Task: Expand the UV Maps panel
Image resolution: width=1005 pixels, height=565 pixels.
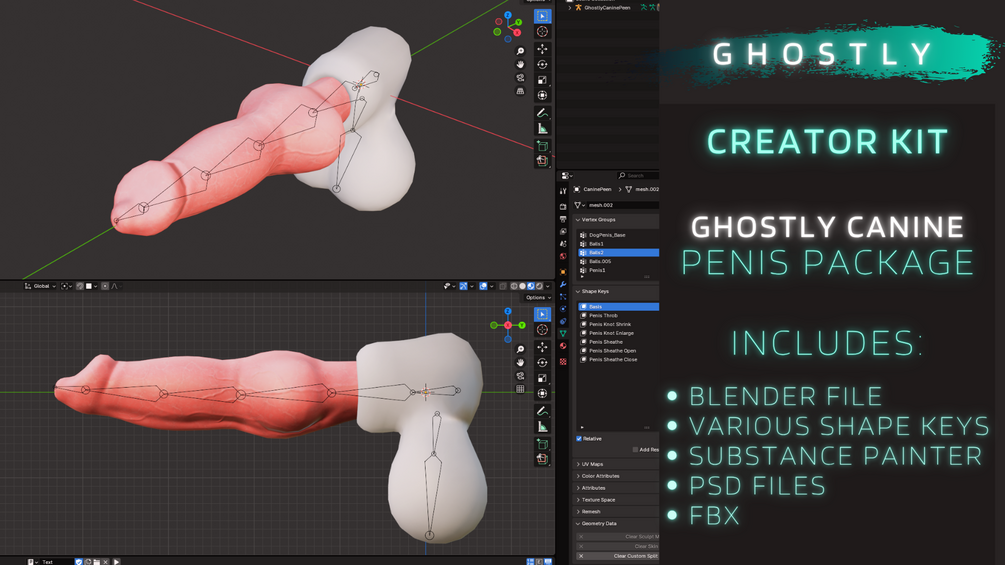Action: 578,464
